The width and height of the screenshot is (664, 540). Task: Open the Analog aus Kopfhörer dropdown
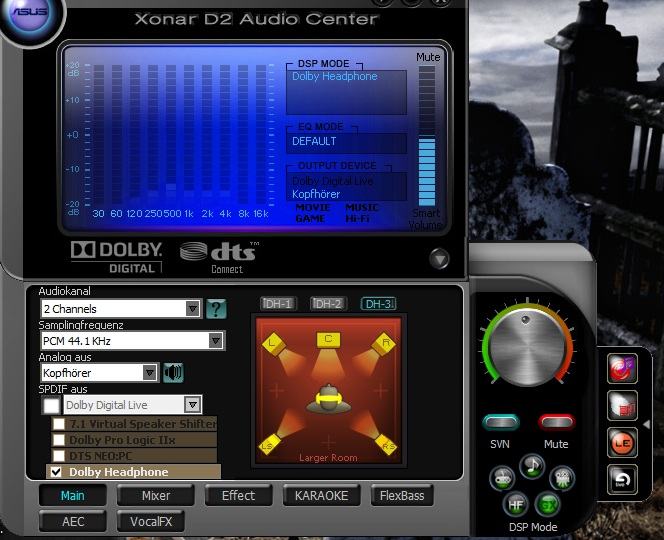(100, 373)
